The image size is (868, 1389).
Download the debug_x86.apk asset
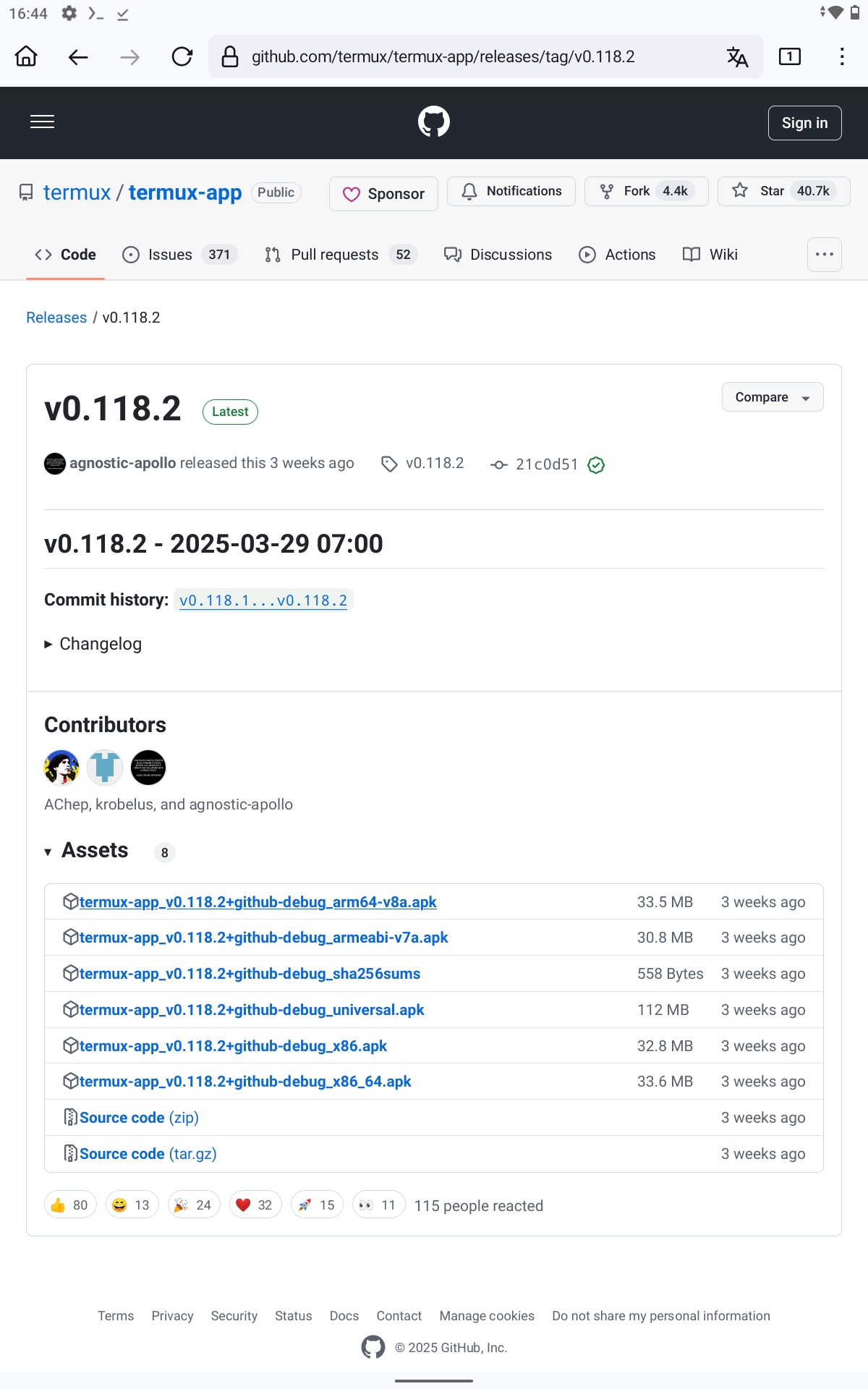pos(233,1046)
